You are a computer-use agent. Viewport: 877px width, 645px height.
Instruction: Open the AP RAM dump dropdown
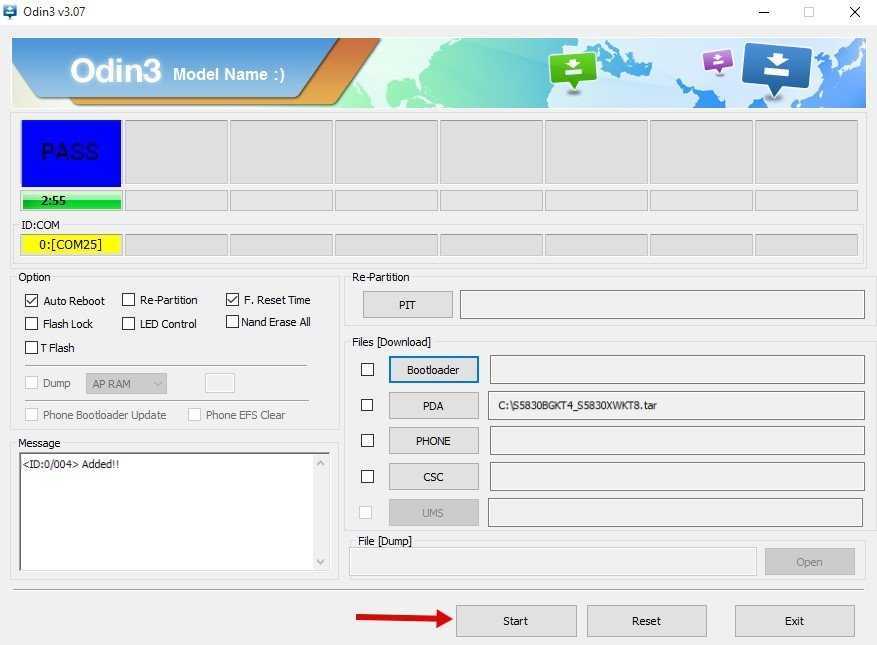click(126, 384)
